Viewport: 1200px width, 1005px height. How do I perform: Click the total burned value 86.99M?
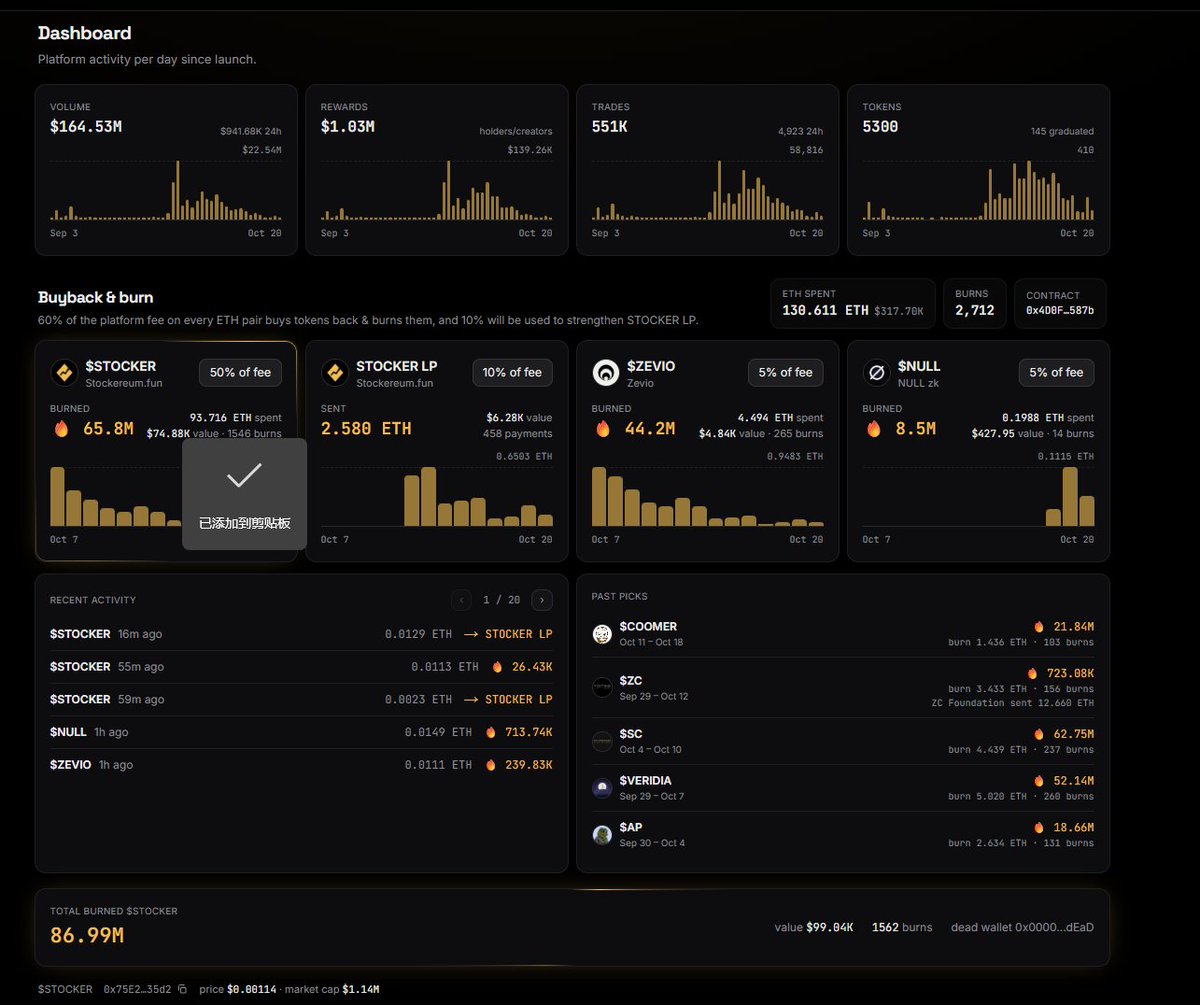point(87,936)
